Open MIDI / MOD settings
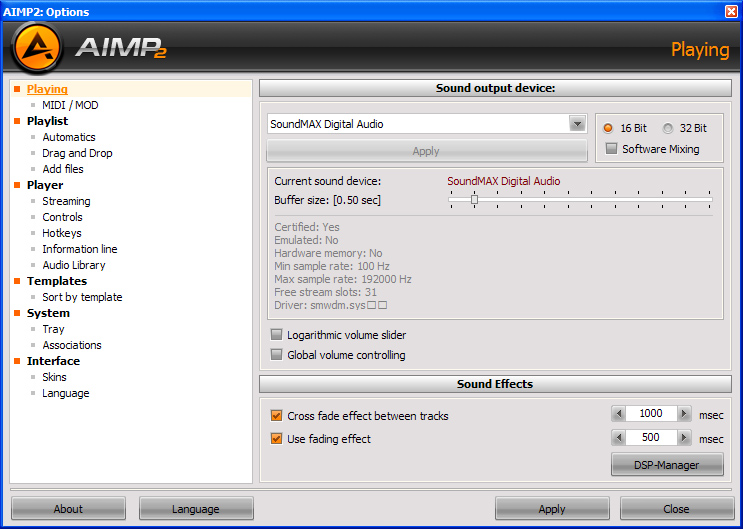The image size is (743, 529). click(70, 105)
